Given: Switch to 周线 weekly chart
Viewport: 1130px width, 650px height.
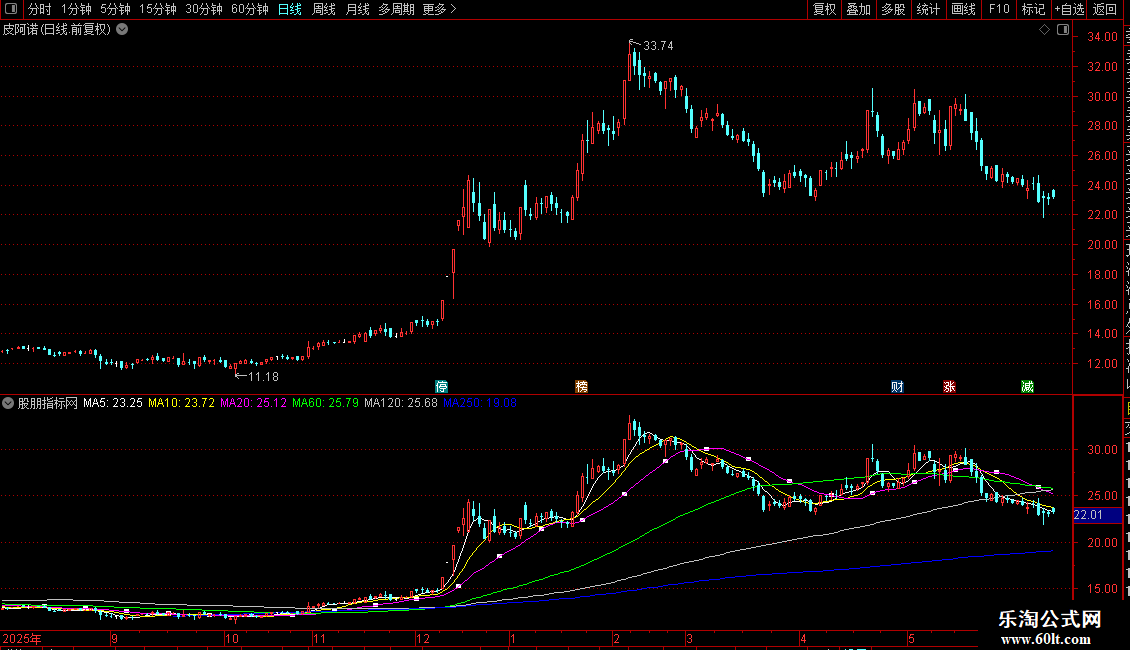Looking at the screenshot, I should [324, 9].
